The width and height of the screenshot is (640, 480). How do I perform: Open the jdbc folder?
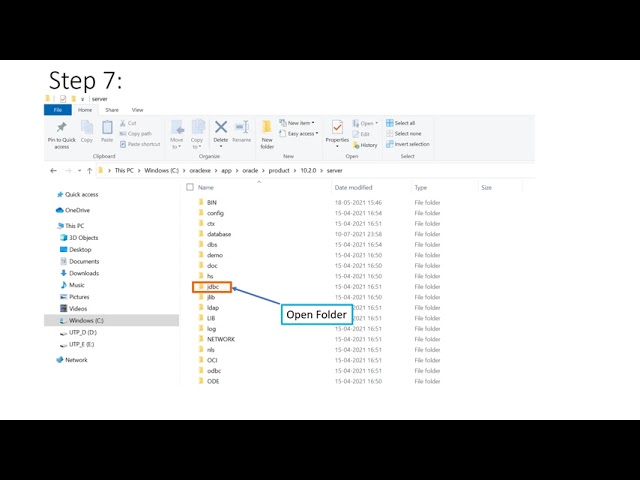pos(212,287)
